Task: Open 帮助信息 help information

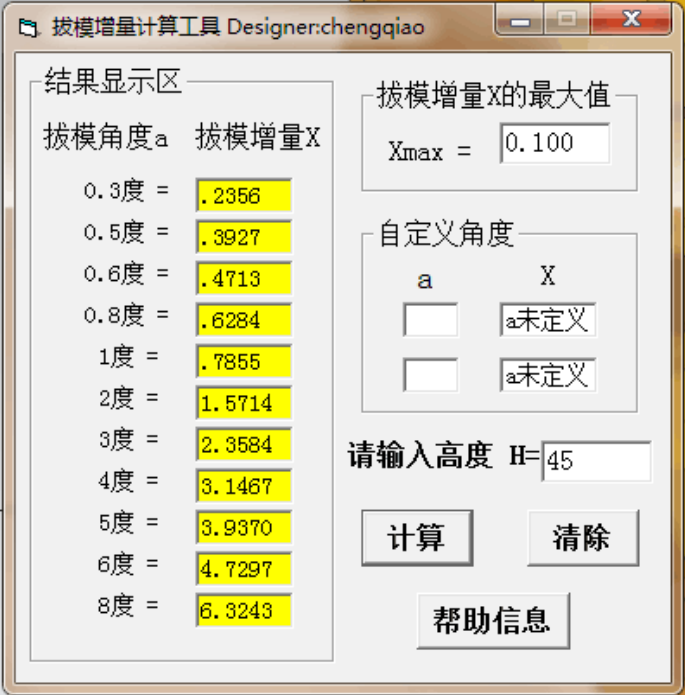Action: tap(492, 621)
